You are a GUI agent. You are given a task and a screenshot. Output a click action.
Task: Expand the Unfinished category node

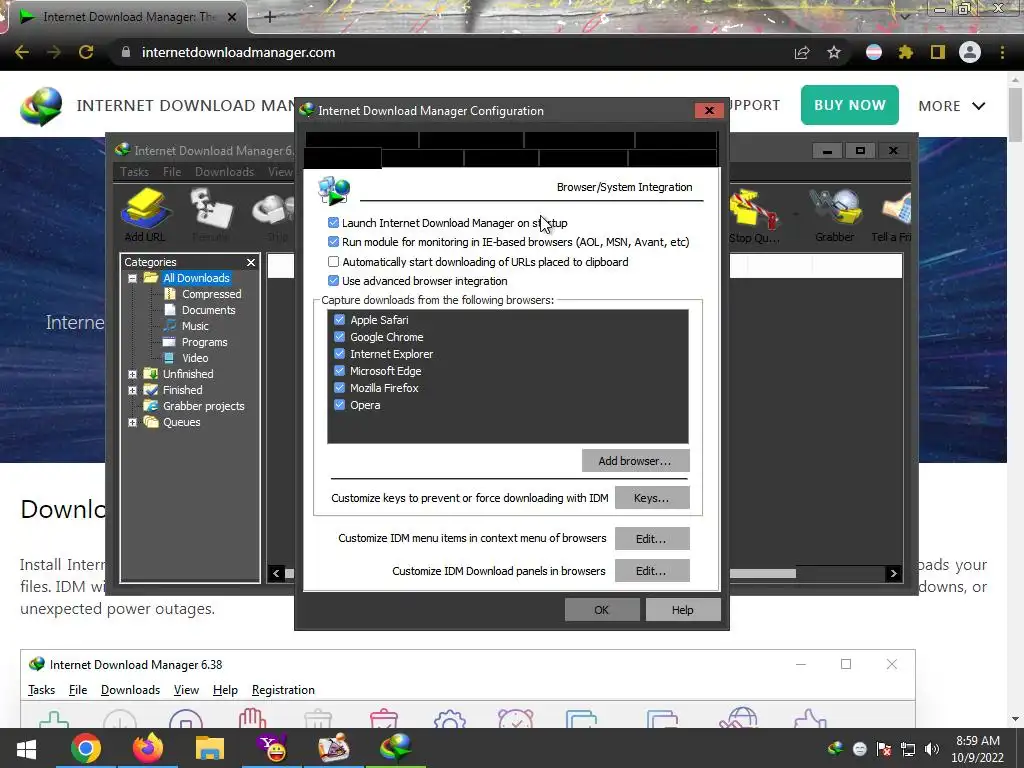pyautogui.click(x=132, y=374)
